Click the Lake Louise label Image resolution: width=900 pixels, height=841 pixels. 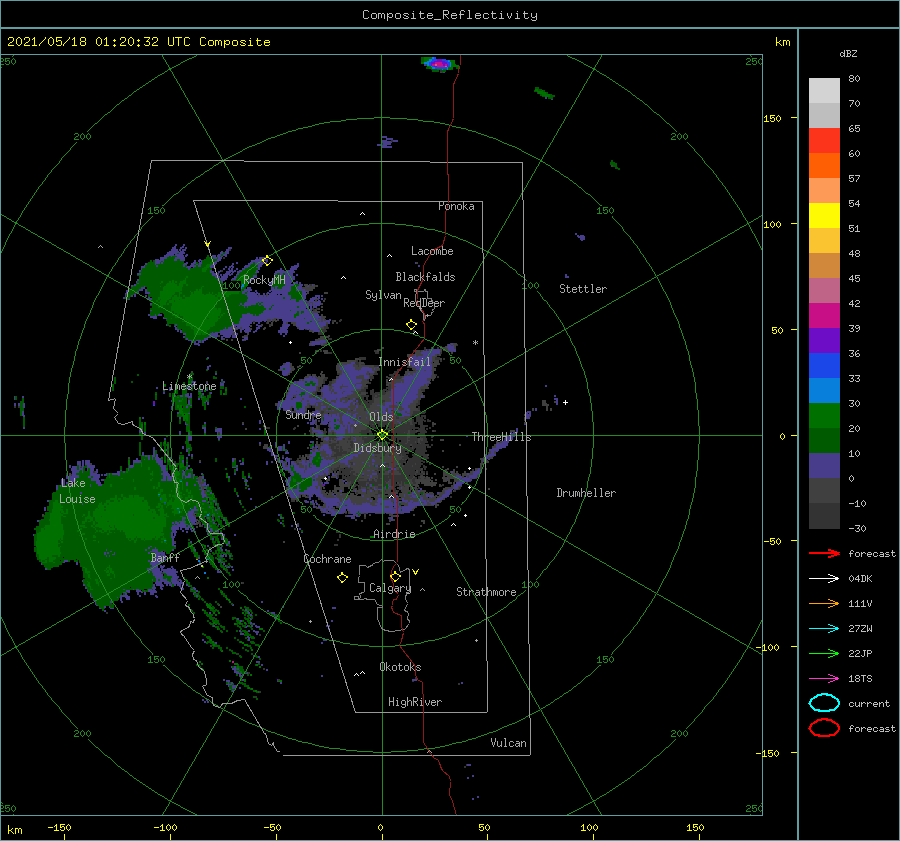(x=77, y=491)
